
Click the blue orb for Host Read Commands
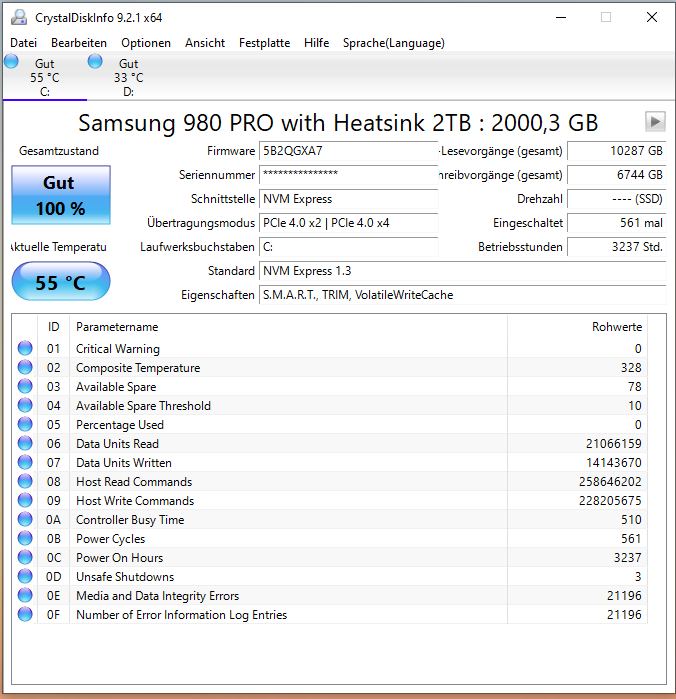(25, 481)
